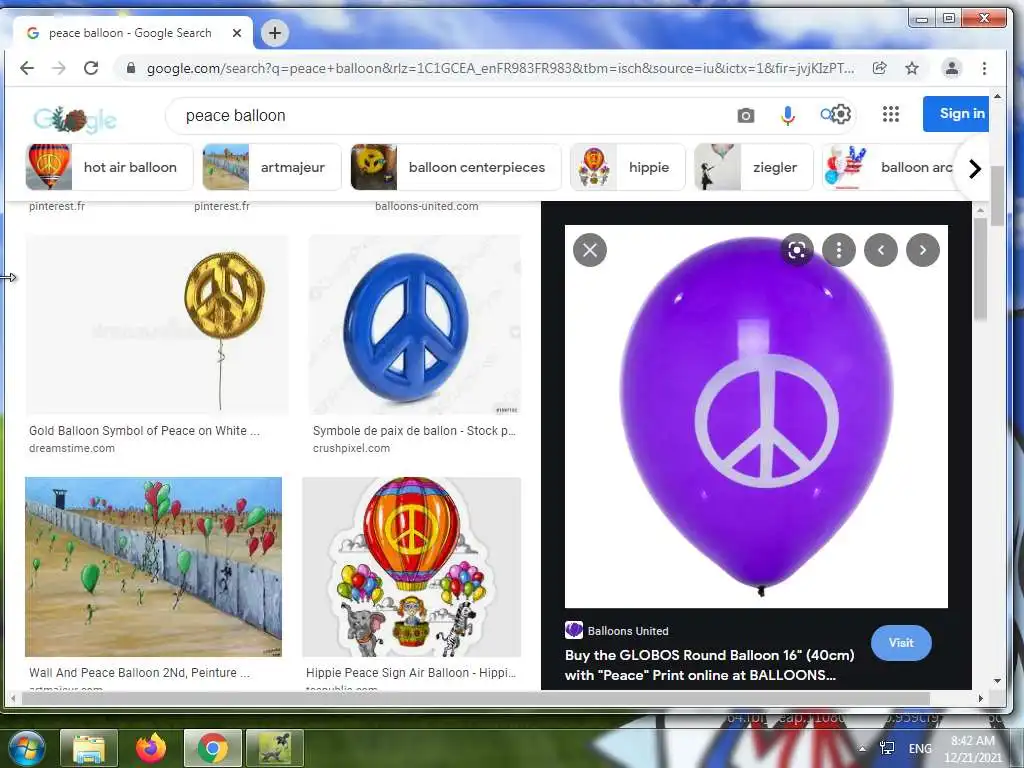Select the ziegler filter chip

click(754, 167)
